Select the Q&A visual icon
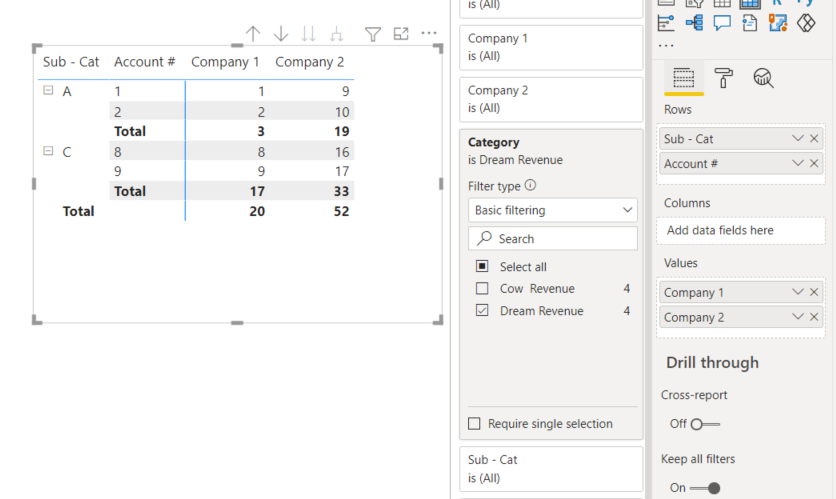This screenshot has height=499, width=836. pyautogui.click(x=722, y=23)
